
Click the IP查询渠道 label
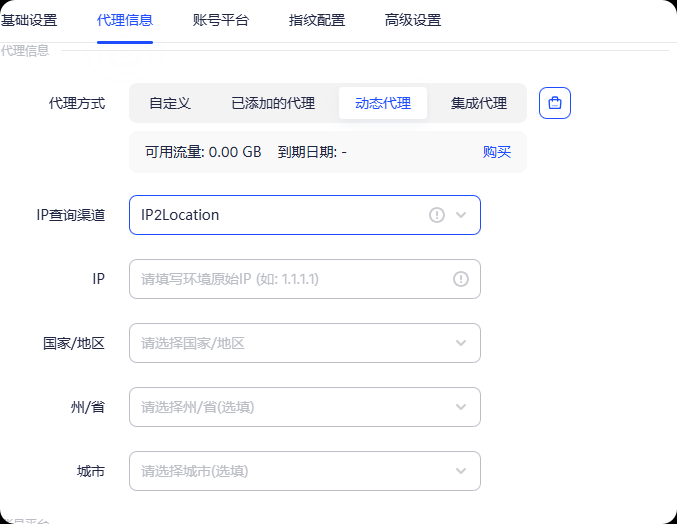coord(71,215)
